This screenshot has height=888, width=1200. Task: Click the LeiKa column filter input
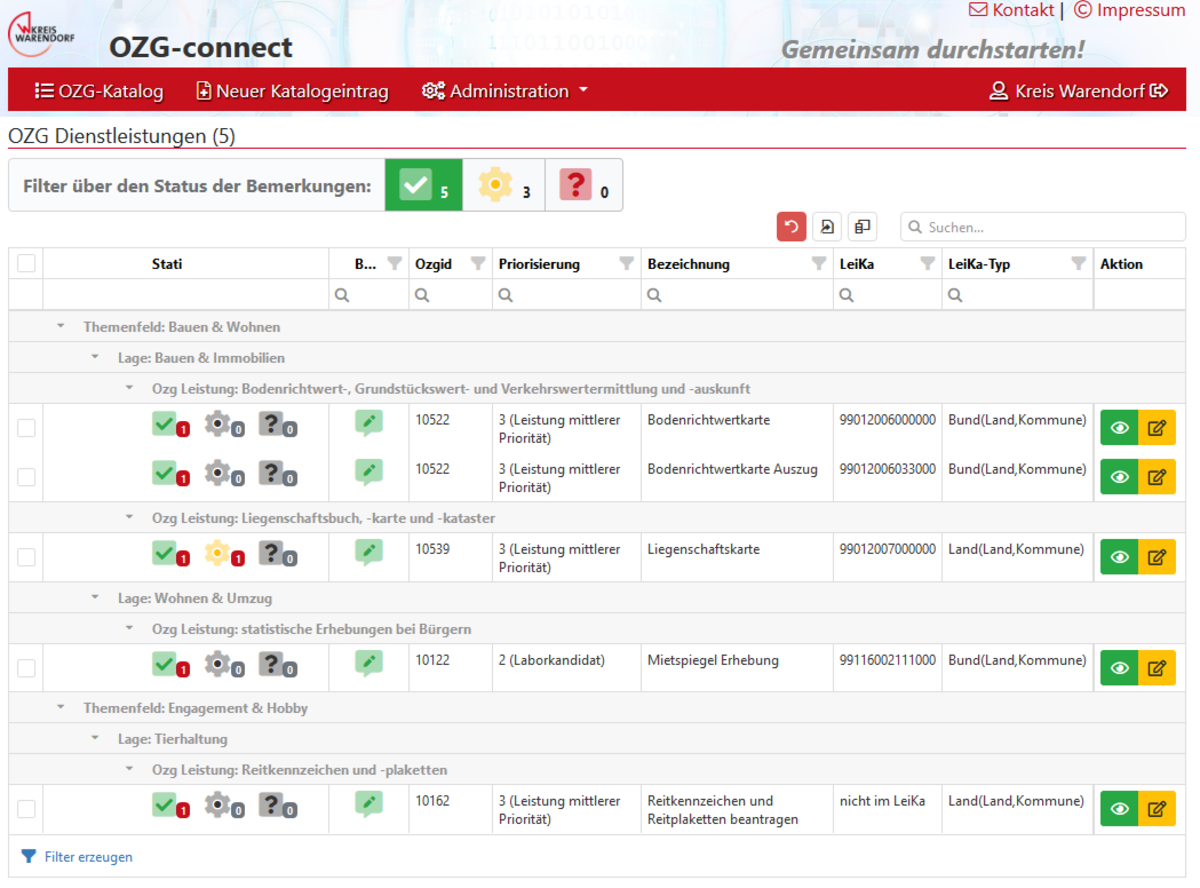click(x=888, y=295)
